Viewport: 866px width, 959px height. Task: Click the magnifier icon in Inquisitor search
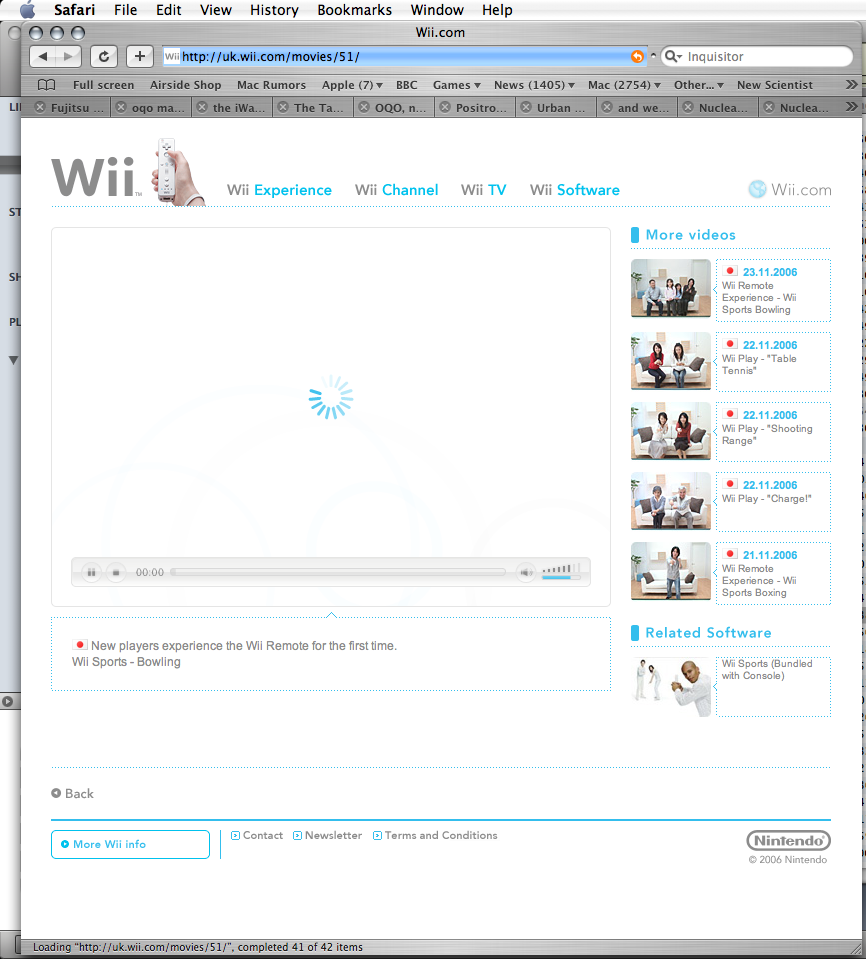[x=673, y=56]
